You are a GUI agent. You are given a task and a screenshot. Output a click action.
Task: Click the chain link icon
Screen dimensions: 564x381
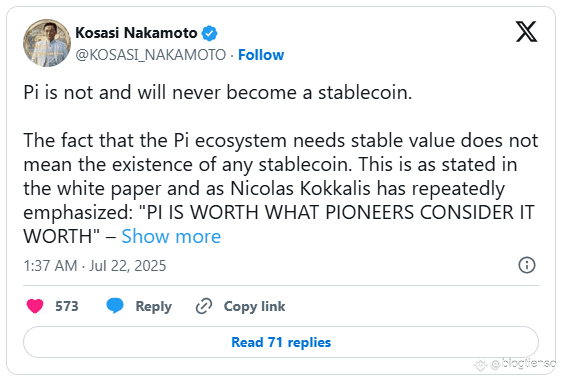tap(204, 306)
